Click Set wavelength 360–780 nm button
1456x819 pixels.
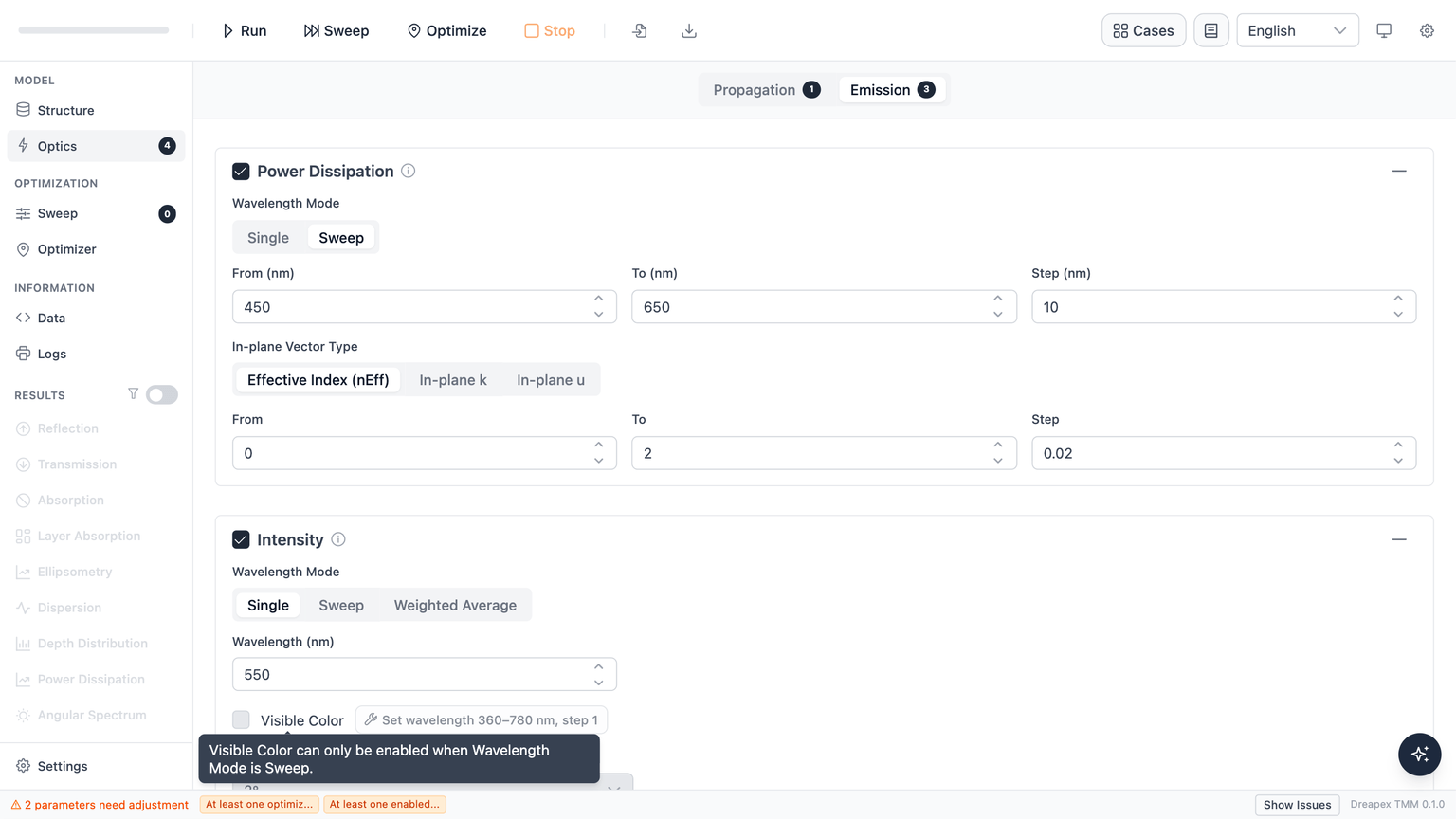[x=481, y=720]
